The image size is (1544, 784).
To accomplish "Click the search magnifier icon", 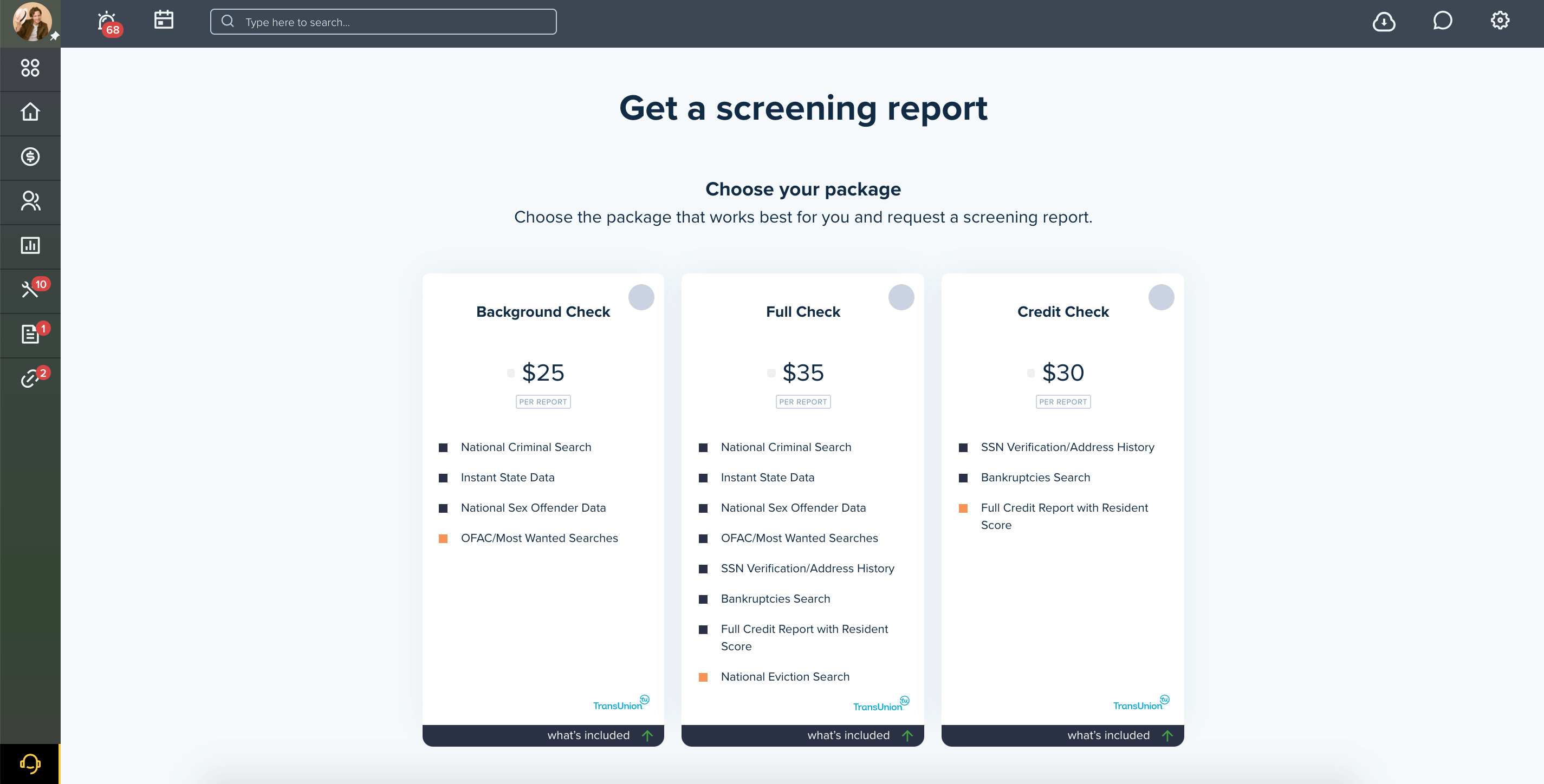I will 227,22.
